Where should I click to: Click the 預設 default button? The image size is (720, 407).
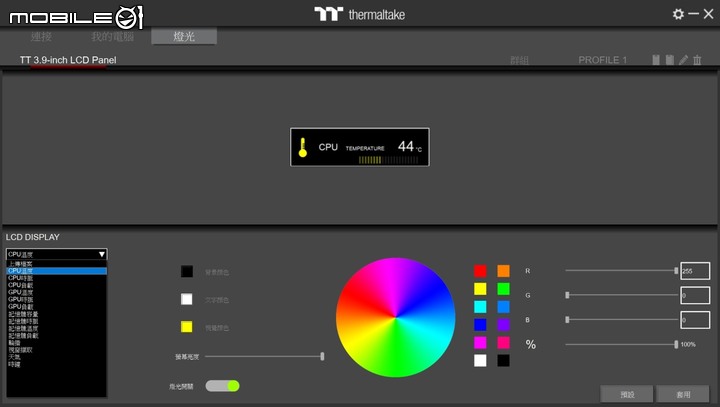click(x=627, y=394)
